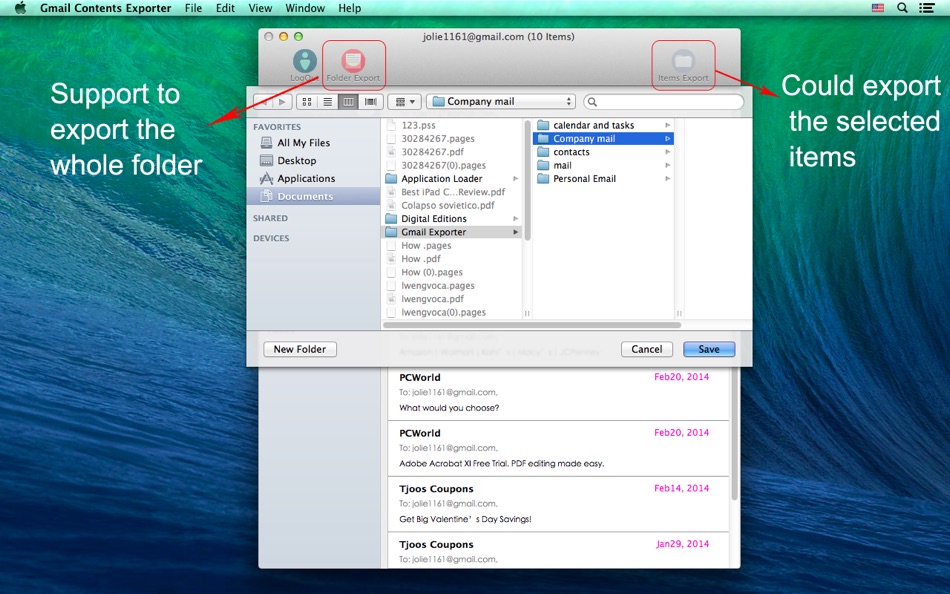
Task: Open the Help menu
Action: pyautogui.click(x=350, y=8)
